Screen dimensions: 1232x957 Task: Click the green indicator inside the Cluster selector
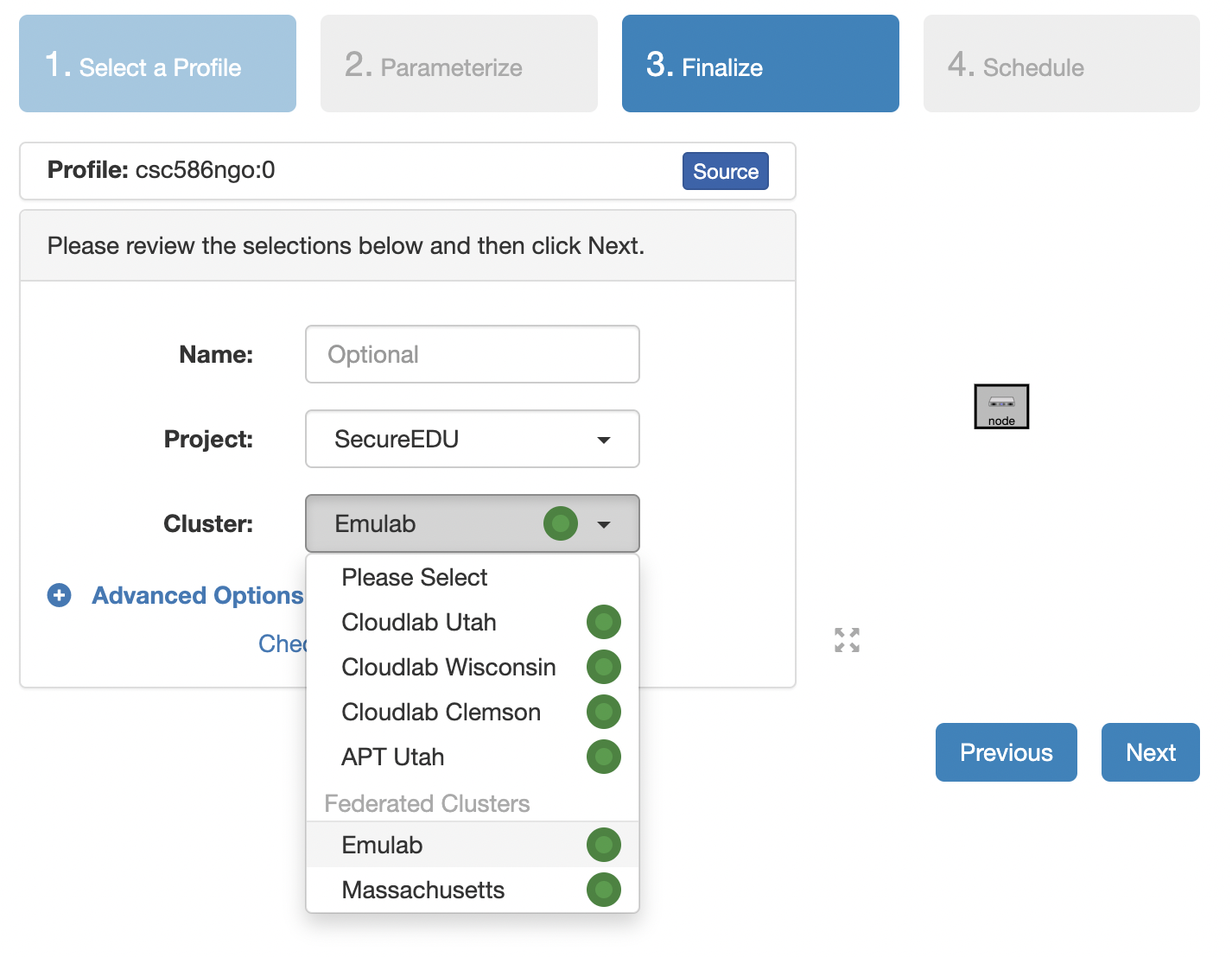[x=561, y=523]
